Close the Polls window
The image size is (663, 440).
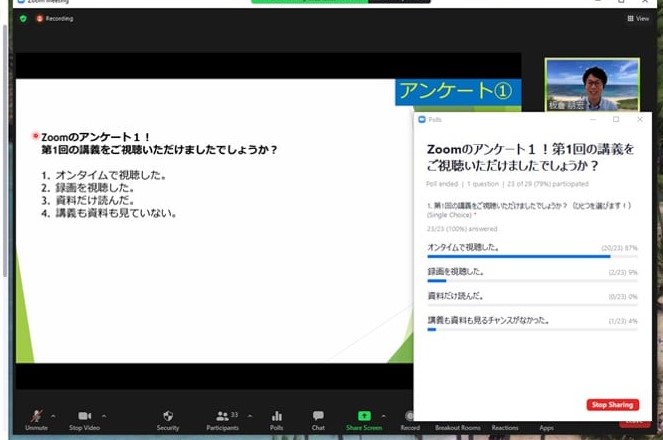click(x=640, y=120)
